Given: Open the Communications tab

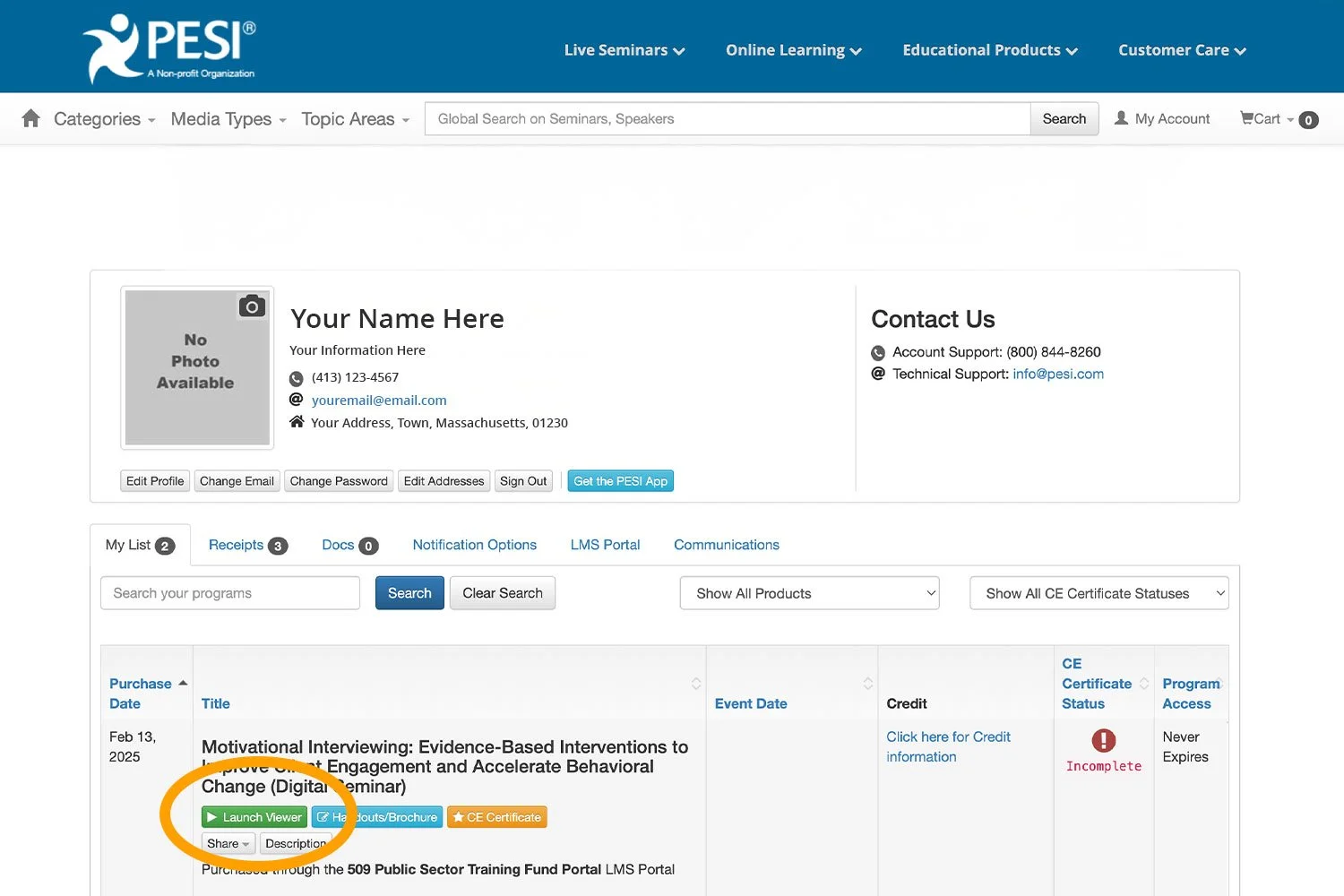Looking at the screenshot, I should pos(727,545).
